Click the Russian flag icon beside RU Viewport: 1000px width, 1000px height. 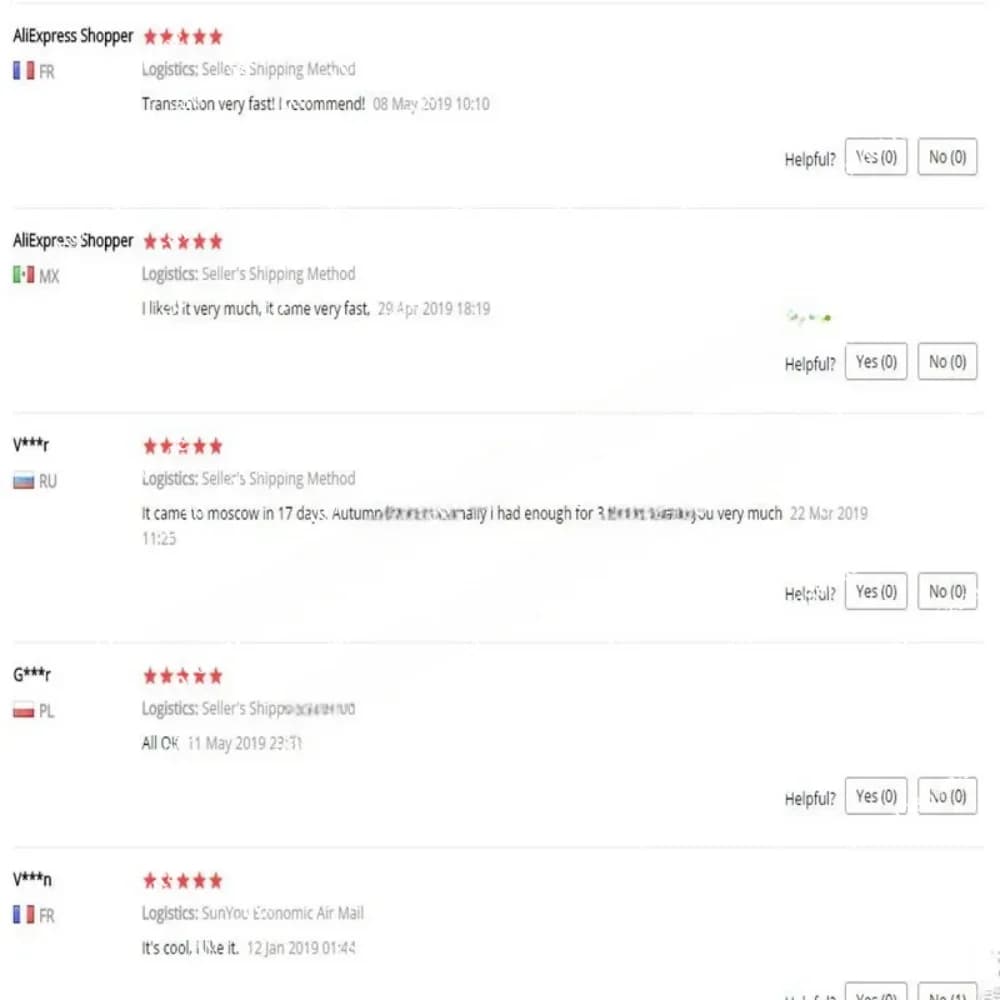24,480
